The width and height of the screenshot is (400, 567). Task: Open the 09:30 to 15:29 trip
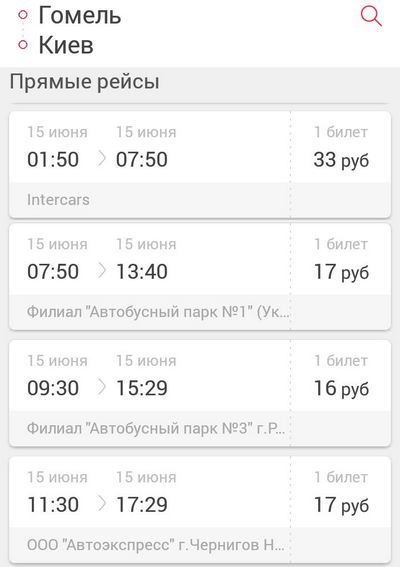coord(200,393)
